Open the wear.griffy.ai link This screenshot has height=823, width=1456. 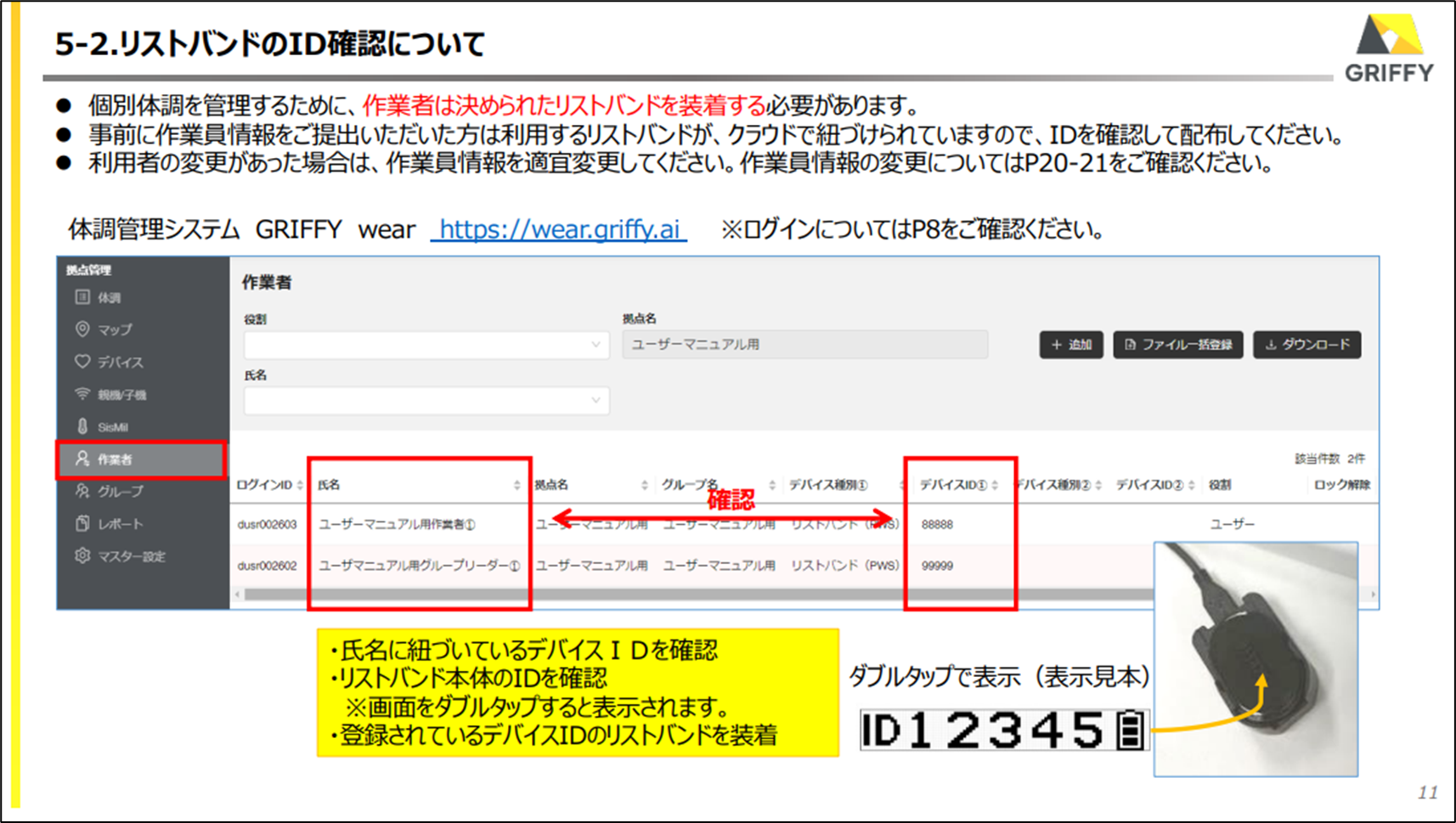point(559,229)
